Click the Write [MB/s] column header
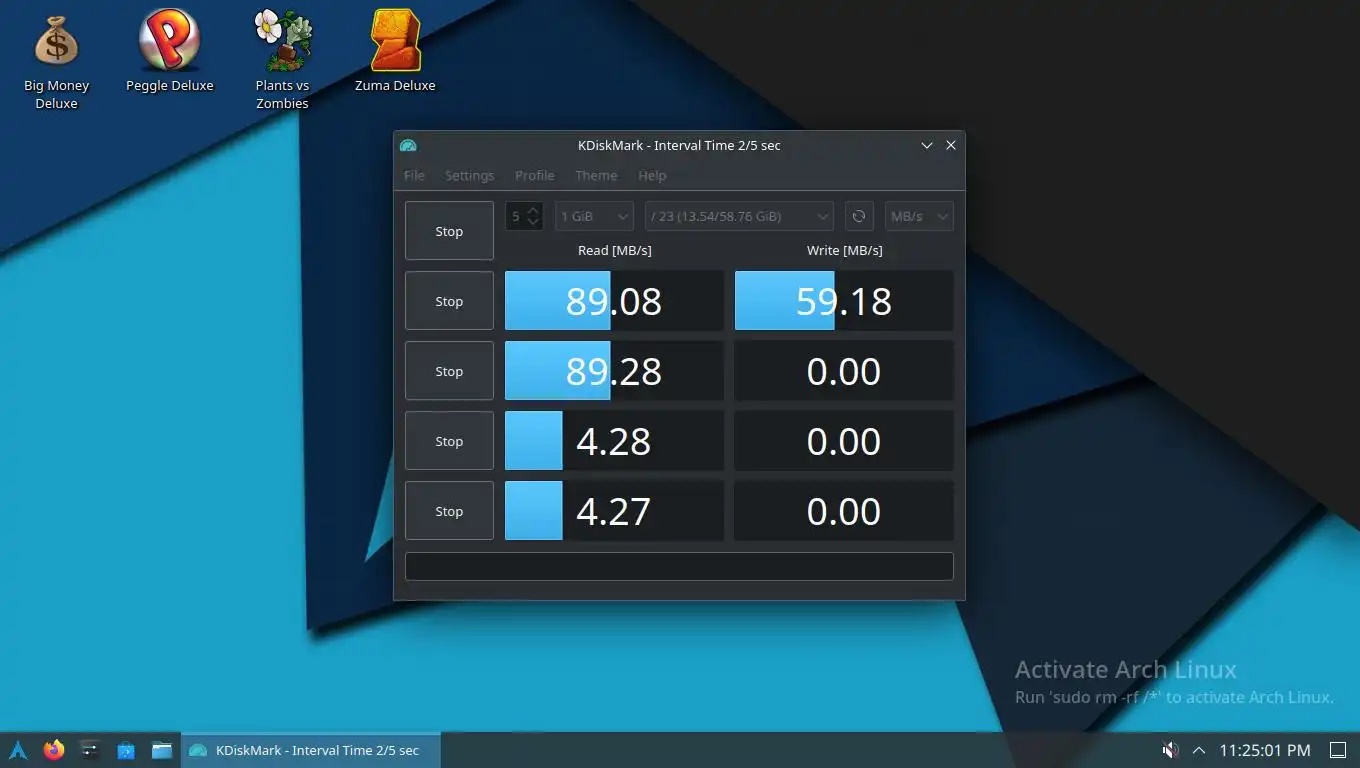Image resolution: width=1360 pixels, height=768 pixels. click(x=844, y=251)
